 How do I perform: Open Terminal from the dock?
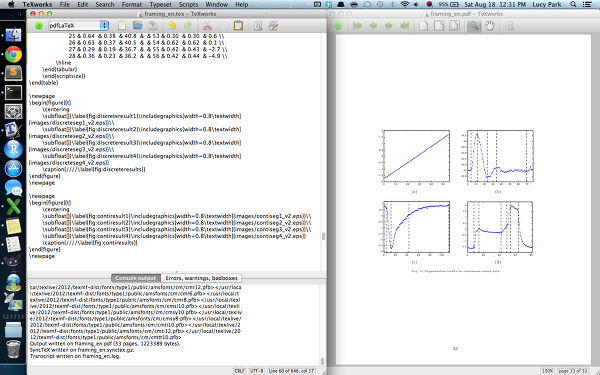point(13,93)
